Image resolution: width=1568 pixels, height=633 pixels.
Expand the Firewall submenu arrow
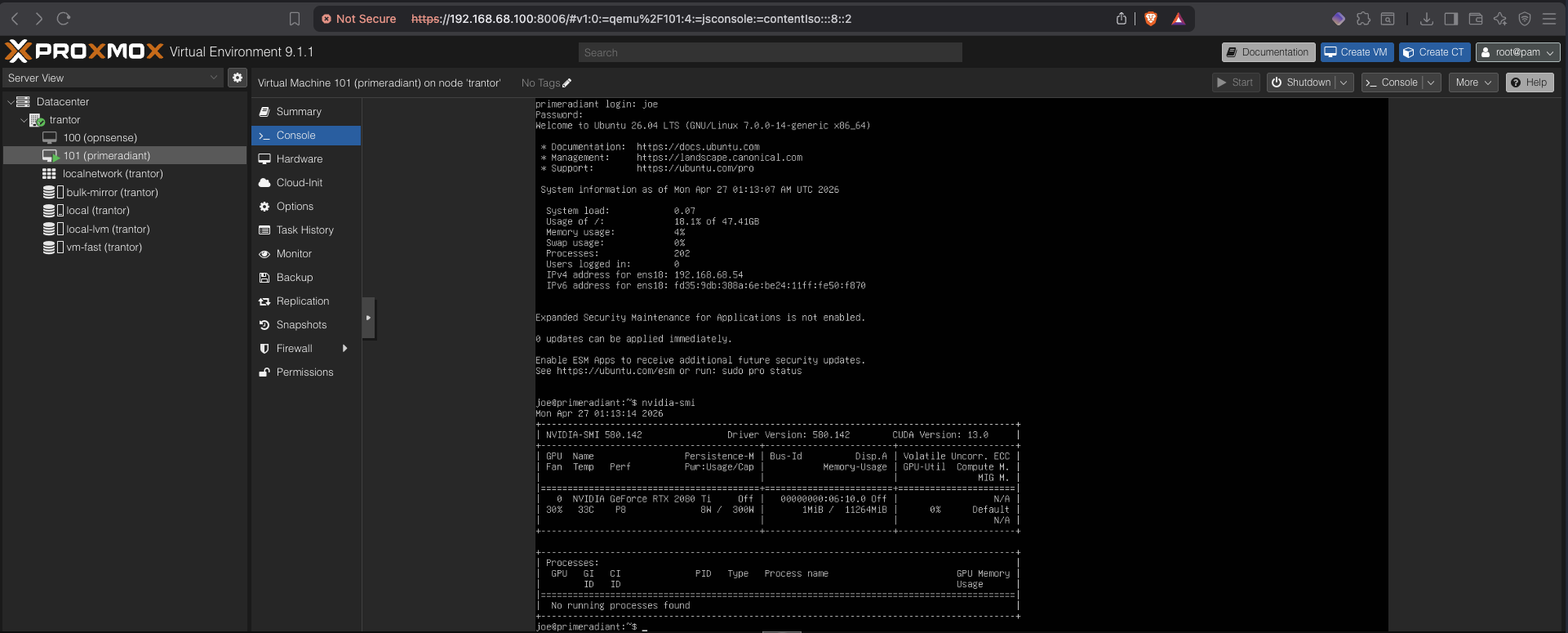[345, 349]
